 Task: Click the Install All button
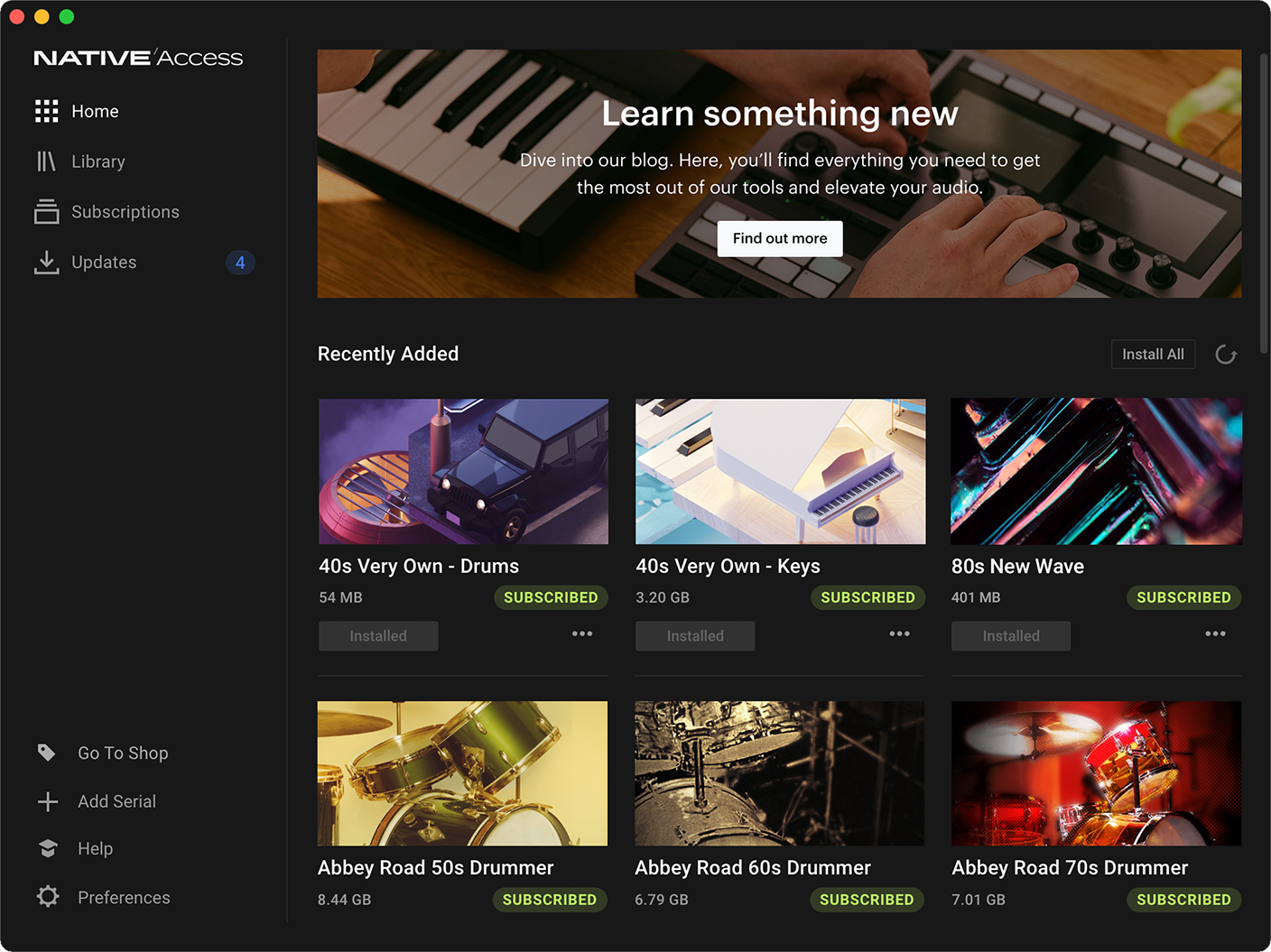coord(1153,355)
